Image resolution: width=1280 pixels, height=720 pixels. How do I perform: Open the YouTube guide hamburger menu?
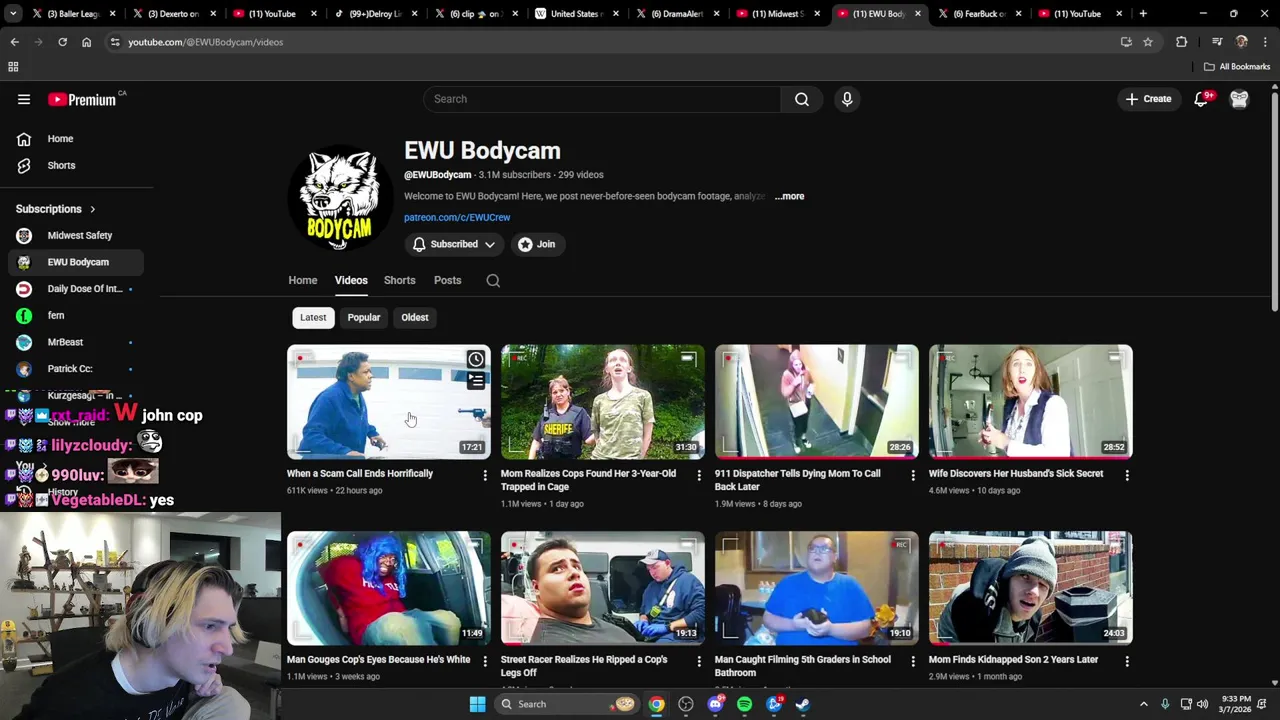(24, 99)
